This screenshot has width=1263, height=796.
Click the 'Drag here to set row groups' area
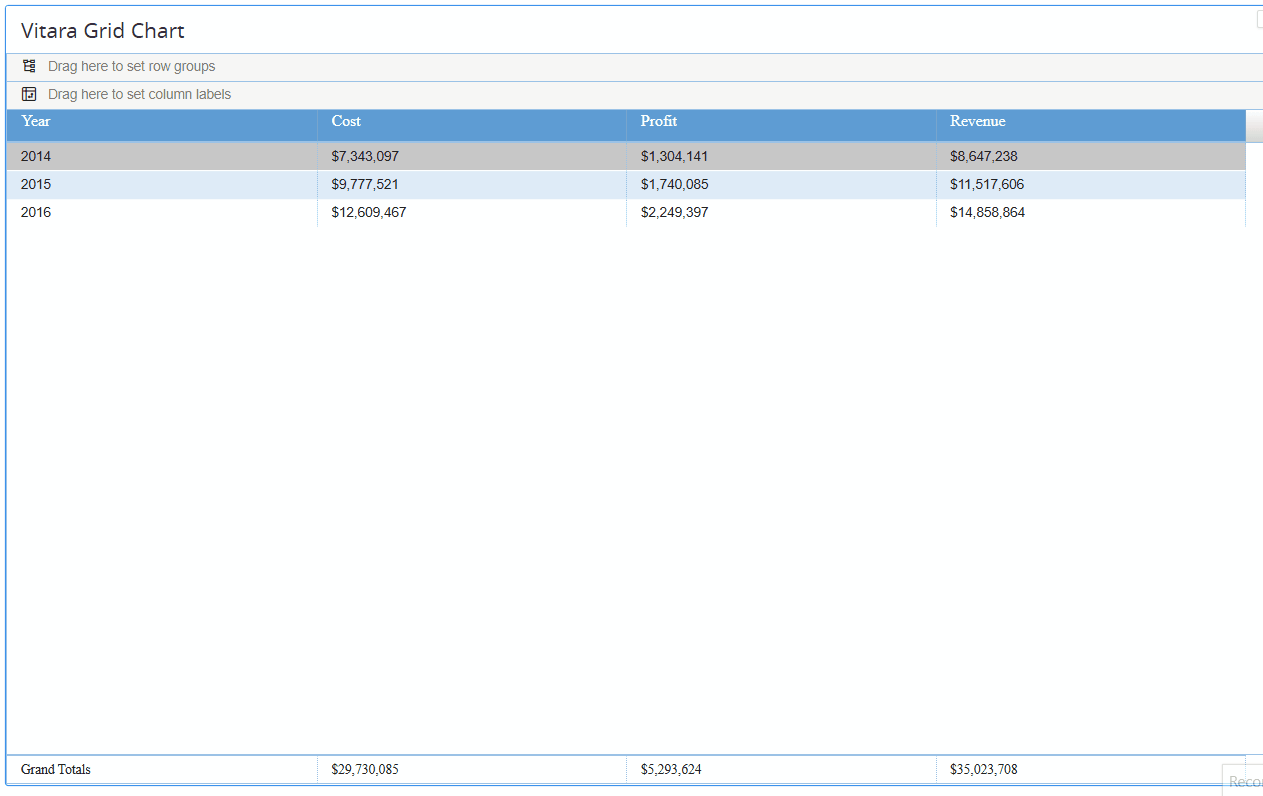click(x=131, y=66)
